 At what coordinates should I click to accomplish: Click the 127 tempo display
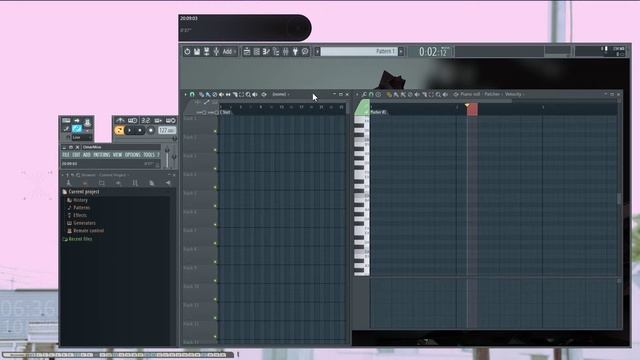(x=167, y=131)
